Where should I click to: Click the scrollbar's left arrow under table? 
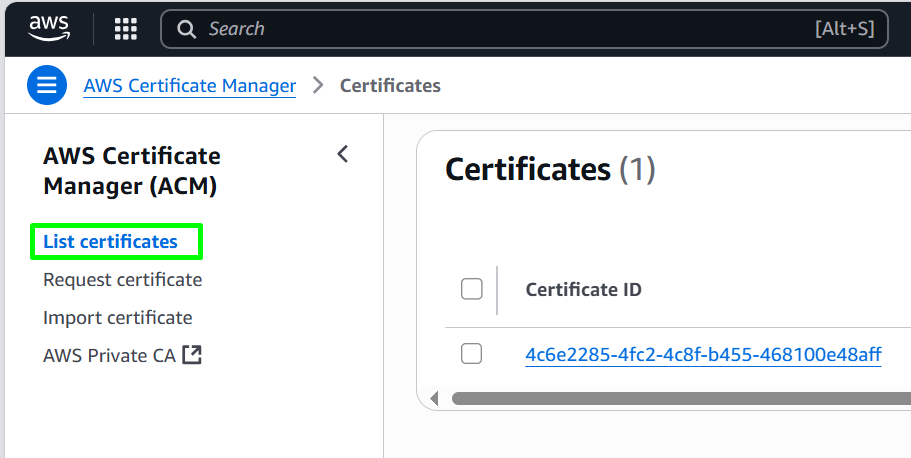(434, 399)
